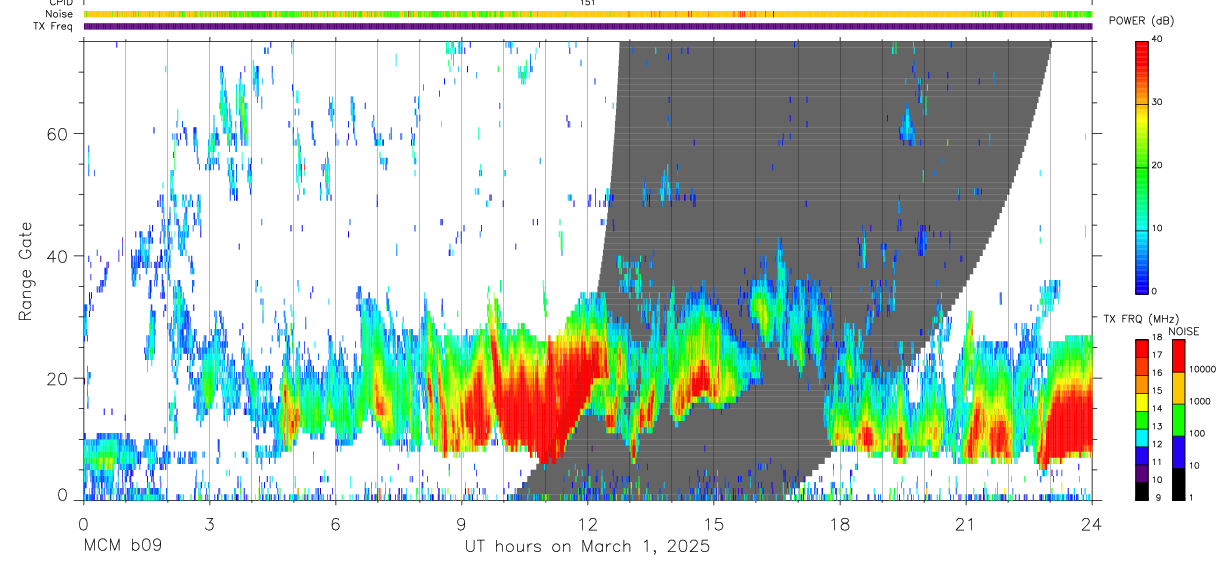Click hour '9' on the UT axis
Image resolution: width=1228 pixels, height=567 pixels.
coord(461,524)
